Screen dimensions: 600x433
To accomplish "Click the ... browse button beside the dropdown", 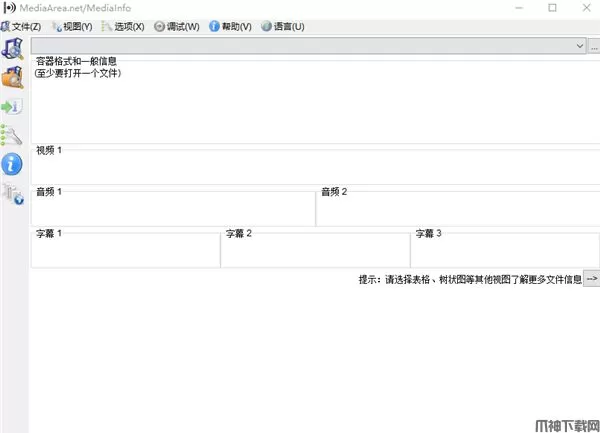I will pyautogui.click(x=594, y=46).
